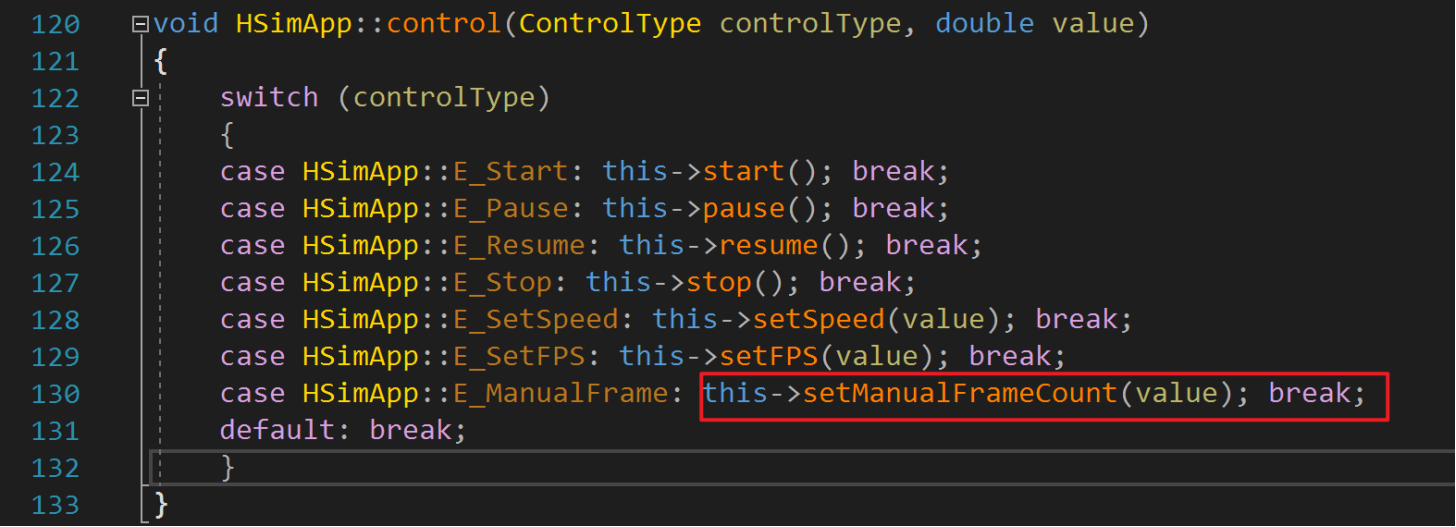
Task: Click the double keyword in the signature
Action: tap(985, 24)
